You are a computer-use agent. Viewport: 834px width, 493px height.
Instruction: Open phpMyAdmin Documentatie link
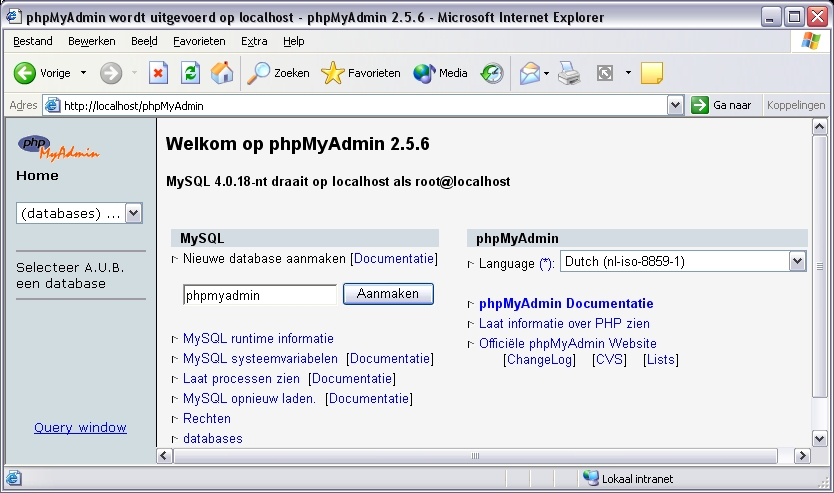click(x=566, y=303)
